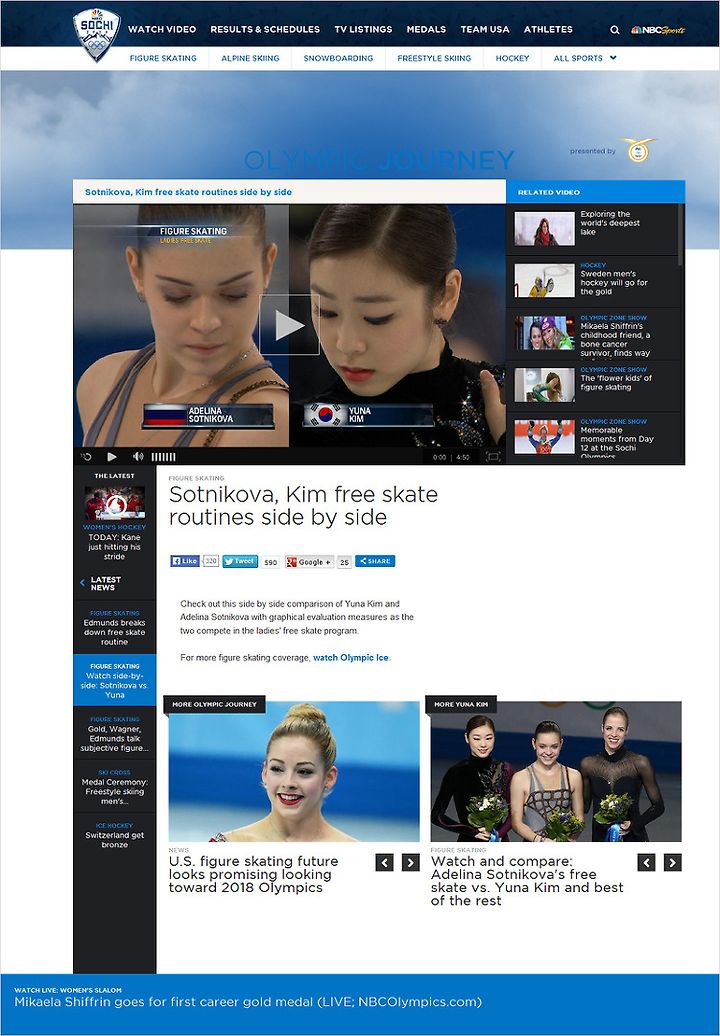The width and height of the screenshot is (720, 1036).
Task: Go to Snowboarding sport tab
Action: (x=338, y=58)
